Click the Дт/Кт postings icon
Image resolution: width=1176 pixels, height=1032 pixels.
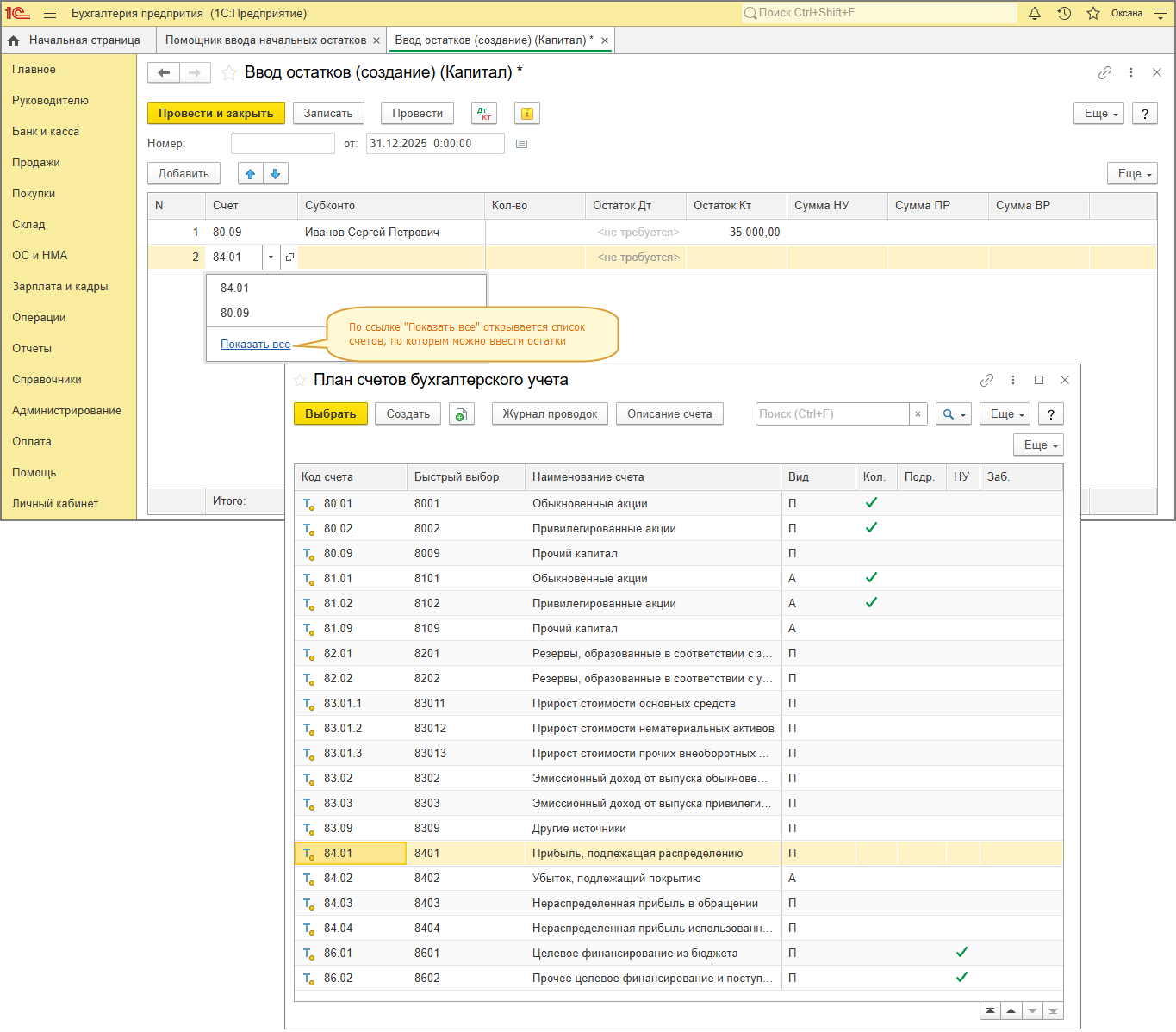pyautogui.click(x=484, y=114)
